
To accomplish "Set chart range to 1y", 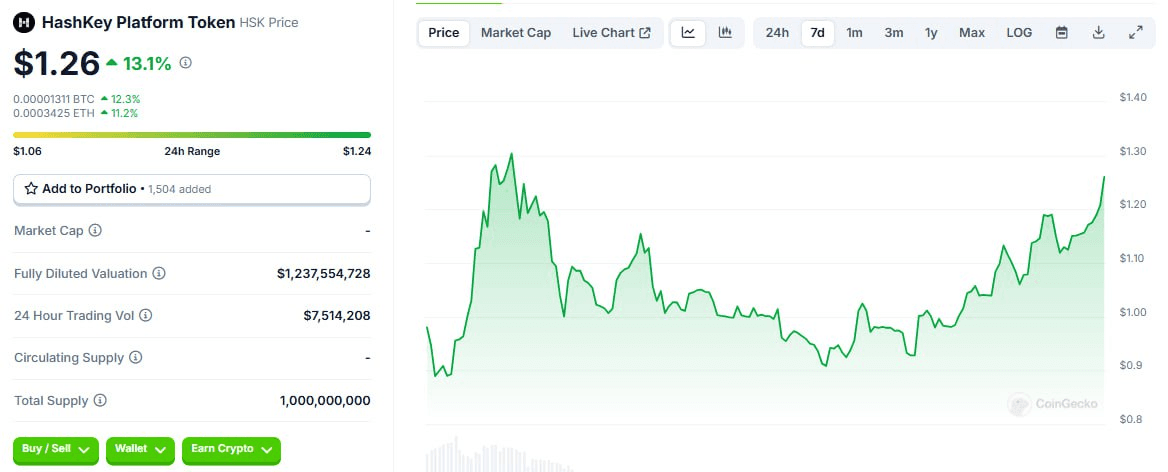I will (931, 33).
